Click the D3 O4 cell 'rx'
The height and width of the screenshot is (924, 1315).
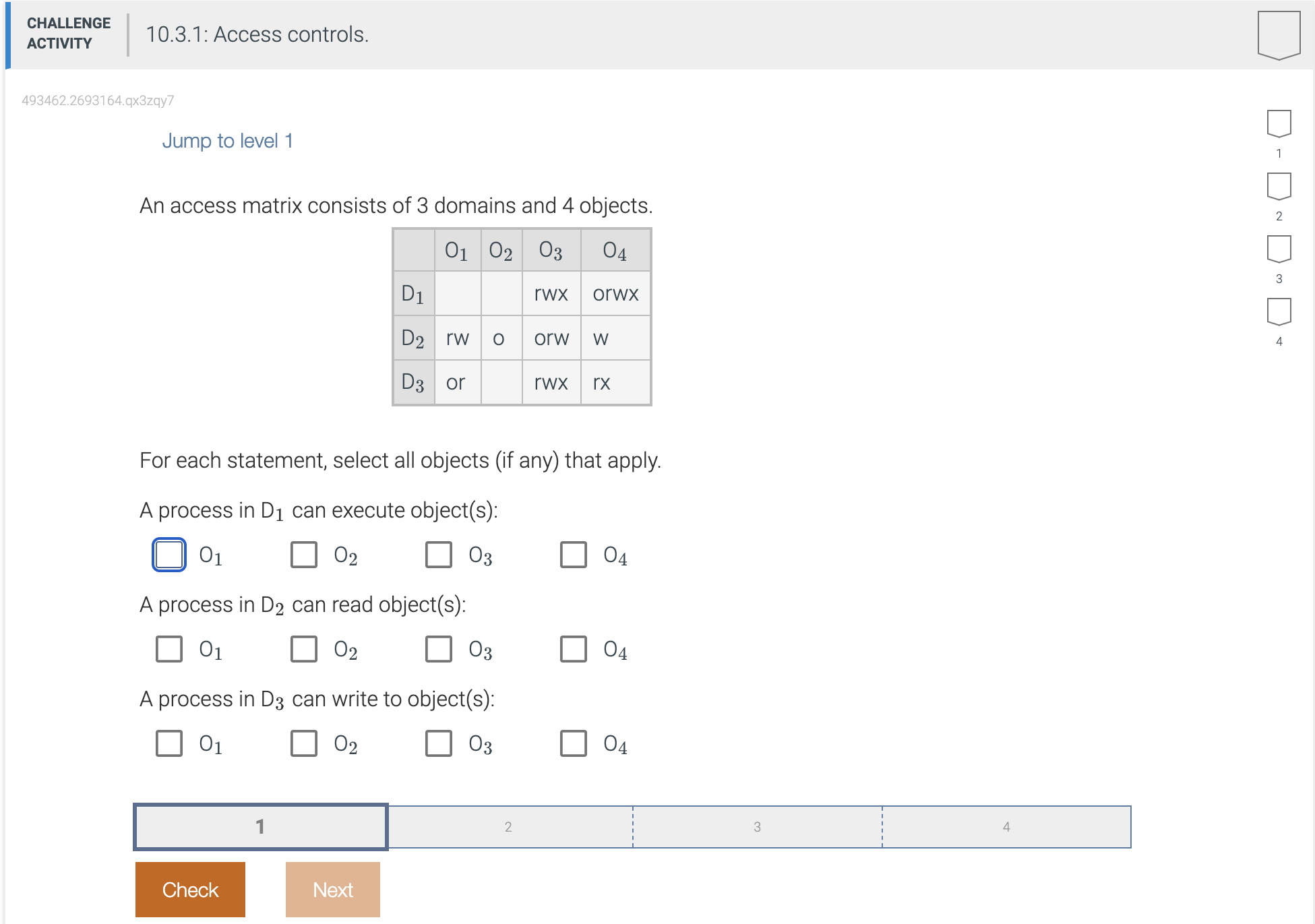(615, 382)
